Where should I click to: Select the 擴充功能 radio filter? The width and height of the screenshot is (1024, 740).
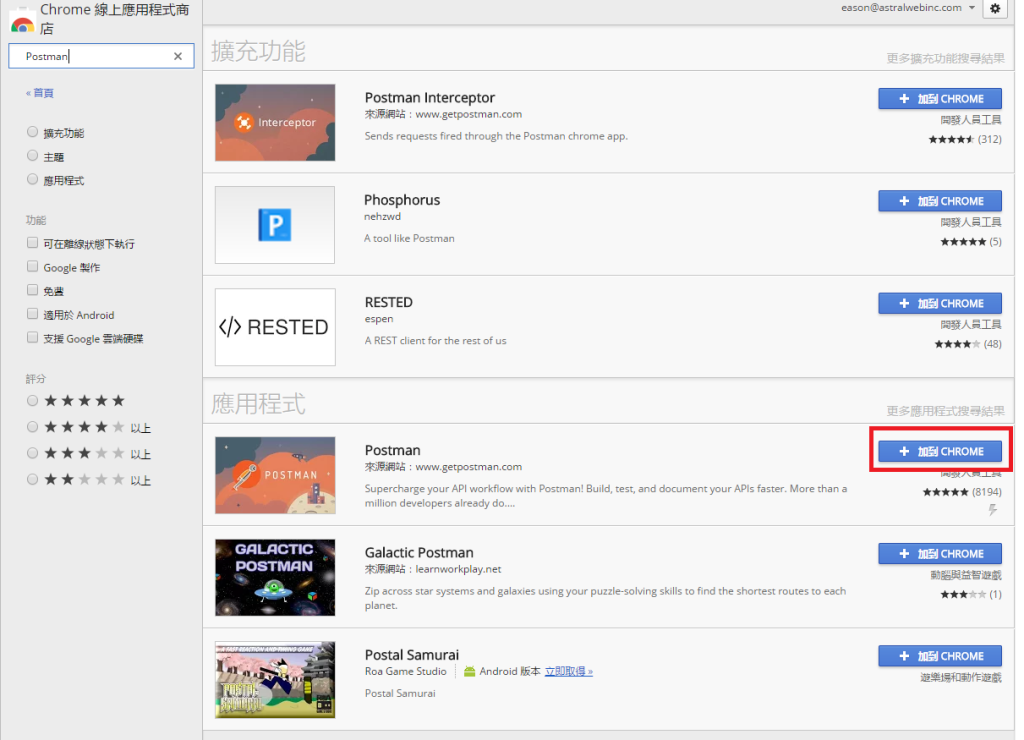pos(33,133)
